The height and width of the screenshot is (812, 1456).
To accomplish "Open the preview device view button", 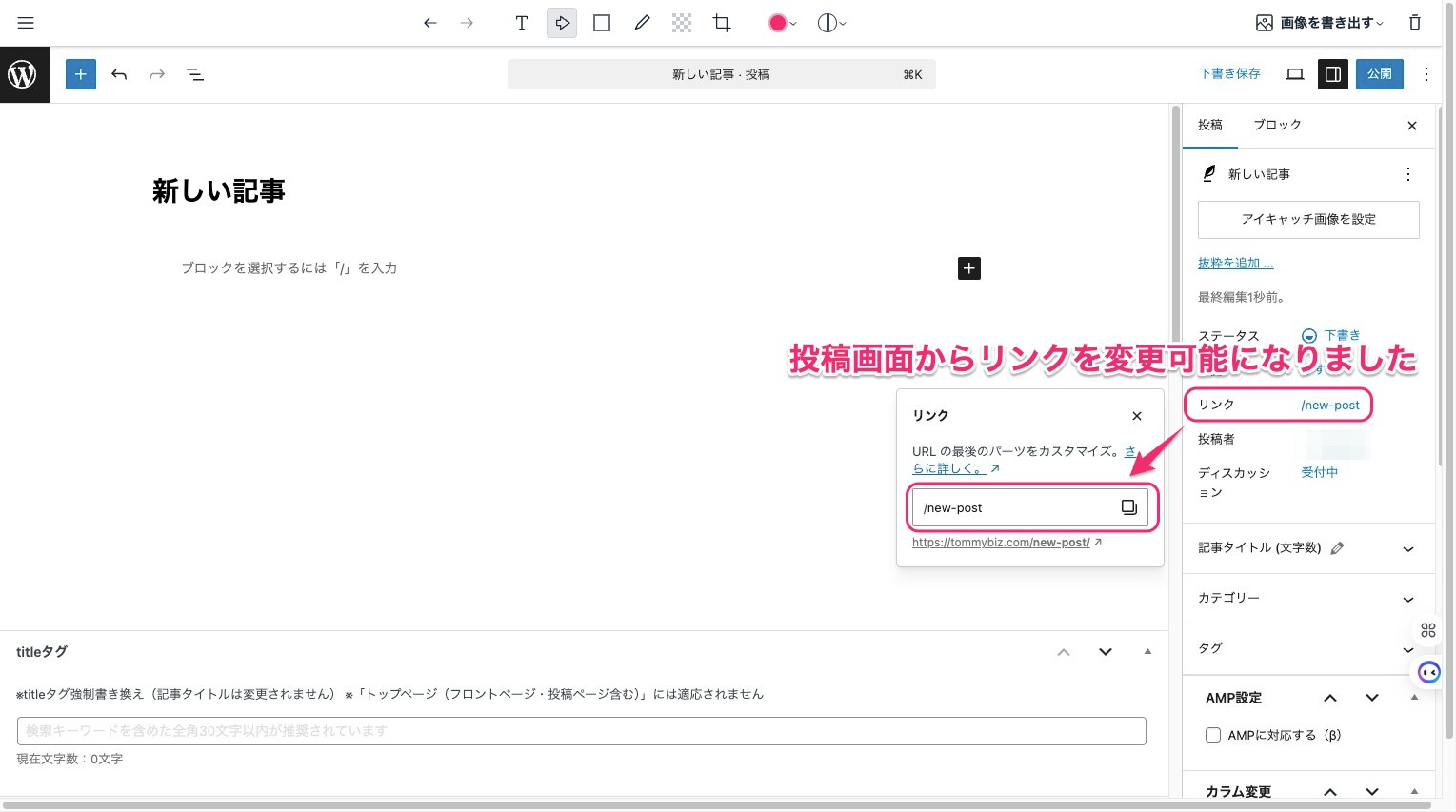I will (x=1295, y=74).
